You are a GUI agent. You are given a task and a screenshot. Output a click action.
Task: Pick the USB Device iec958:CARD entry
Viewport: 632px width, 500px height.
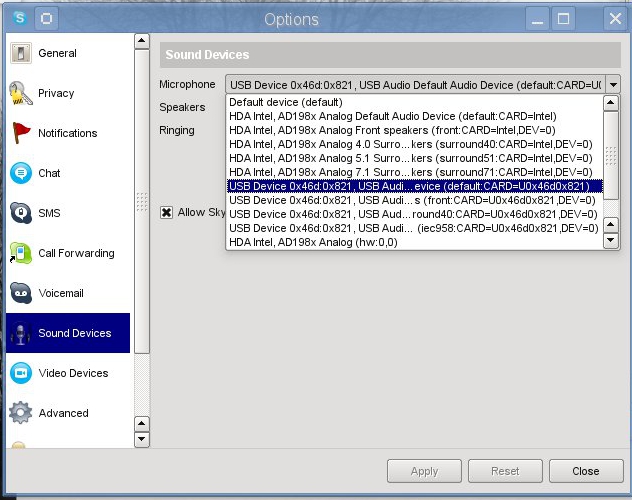pyautogui.click(x=415, y=228)
